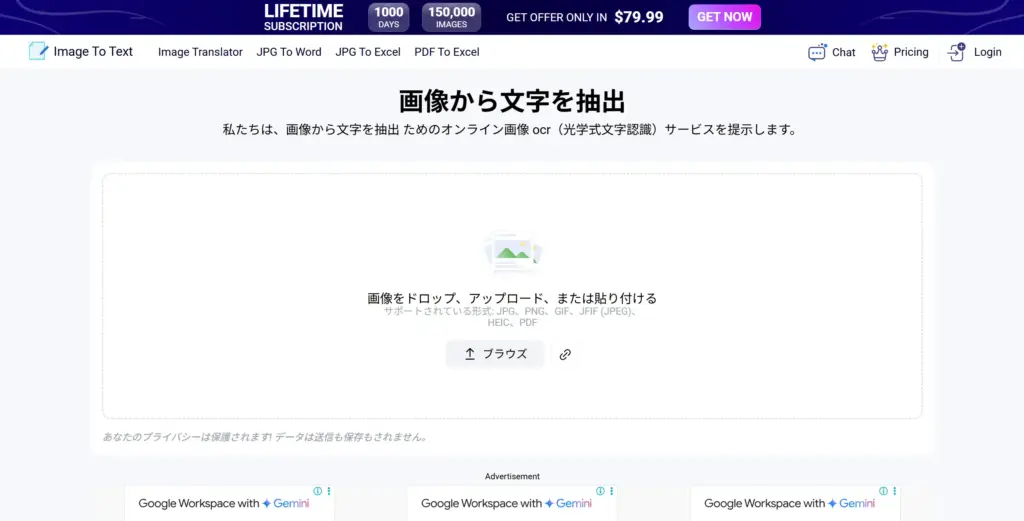Image resolution: width=1024 pixels, height=521 pixels.
Task: Click the 1000 DAYS banner badge
Action: tap(389, 17)
